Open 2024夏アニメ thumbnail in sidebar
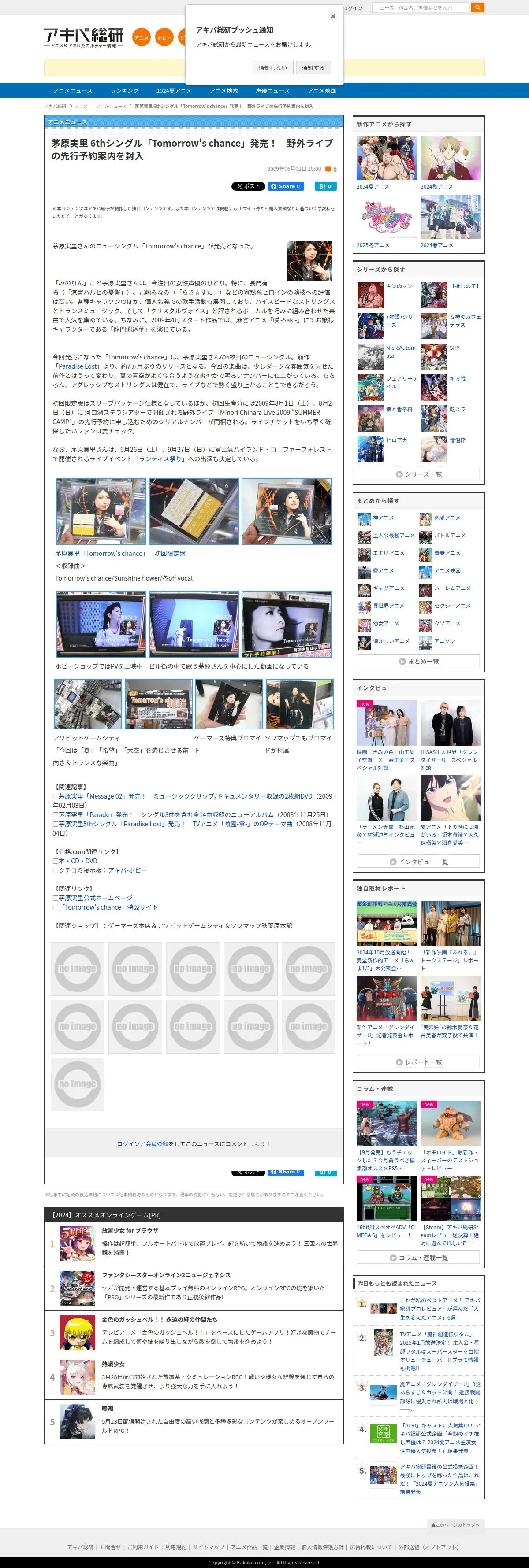 (386, 158)
